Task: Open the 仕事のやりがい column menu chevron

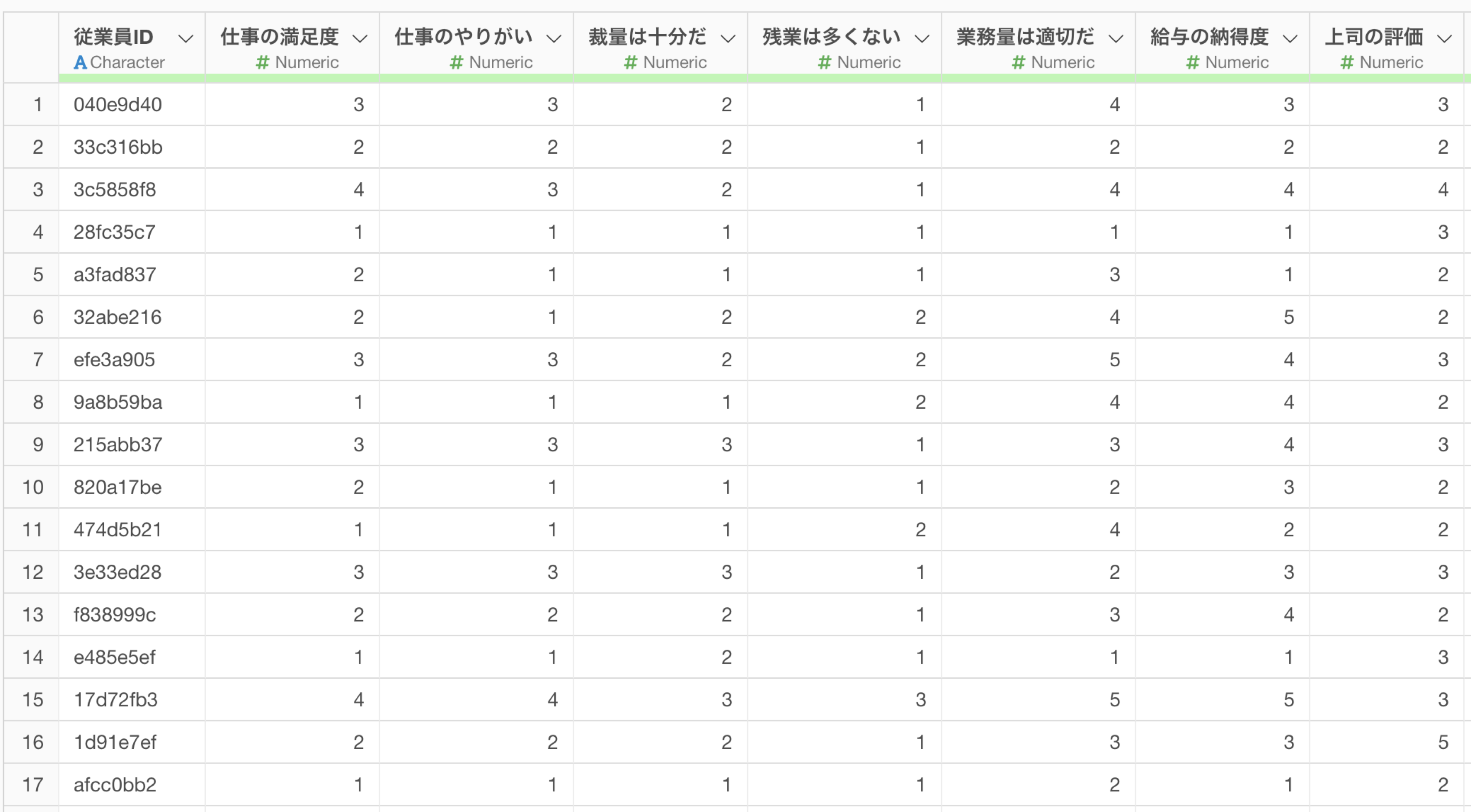Action: (x=554, y=39)
